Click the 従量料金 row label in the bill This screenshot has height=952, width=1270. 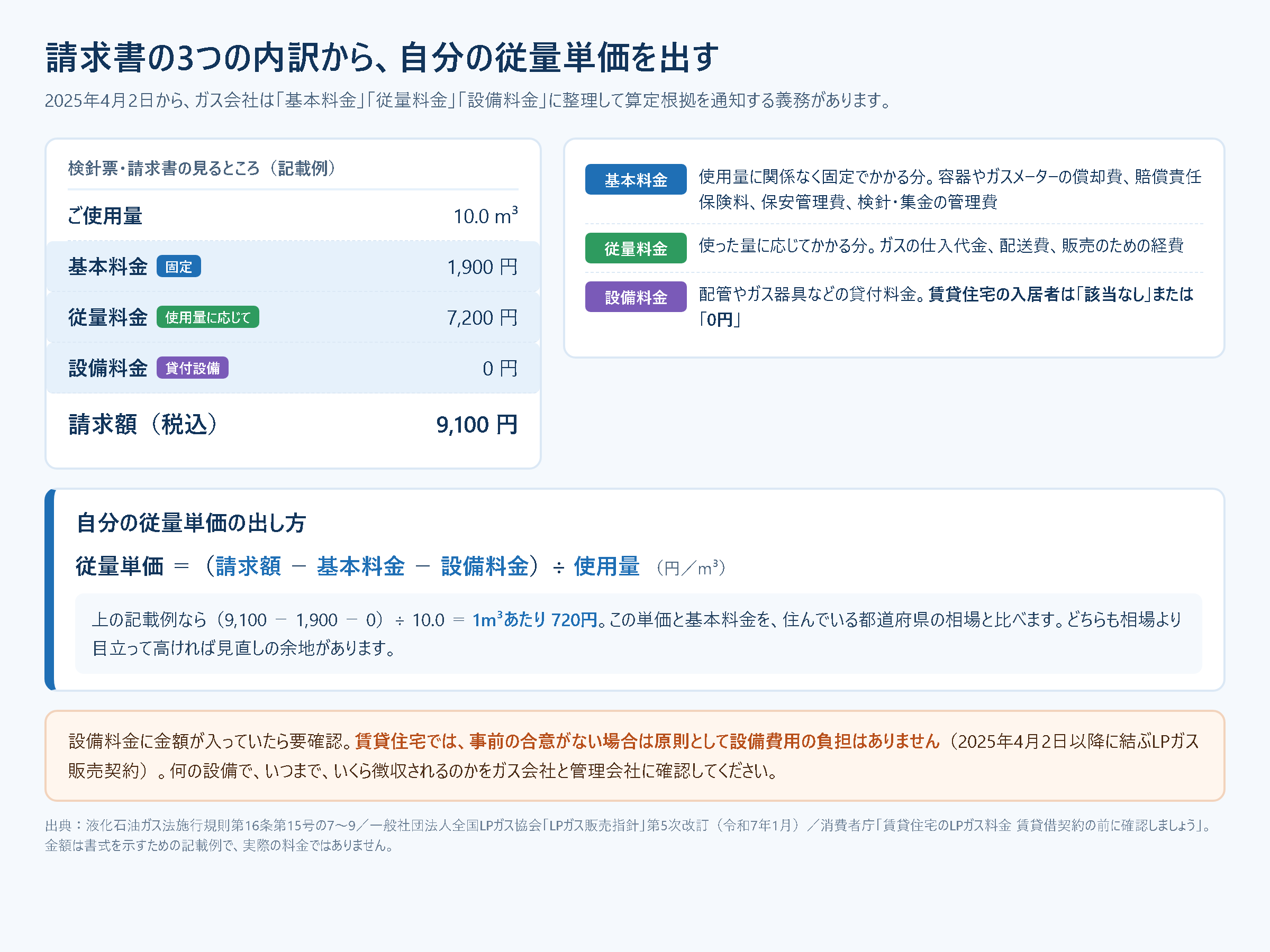point(108,317)
